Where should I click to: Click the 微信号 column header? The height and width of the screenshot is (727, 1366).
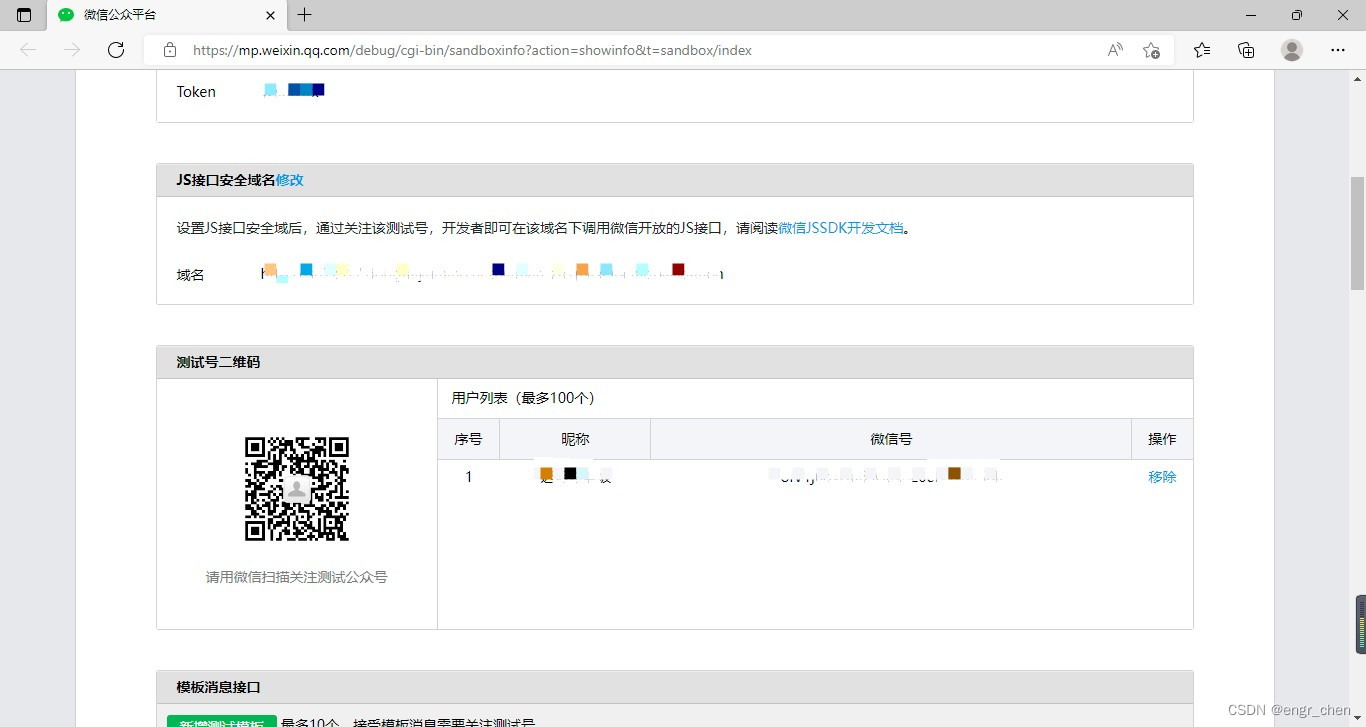point(891,439)
